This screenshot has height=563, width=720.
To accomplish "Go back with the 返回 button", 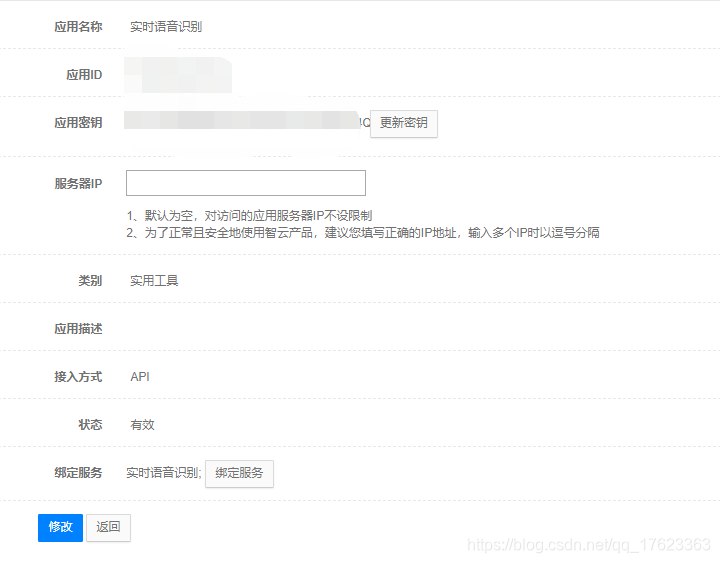I will 108,528.
